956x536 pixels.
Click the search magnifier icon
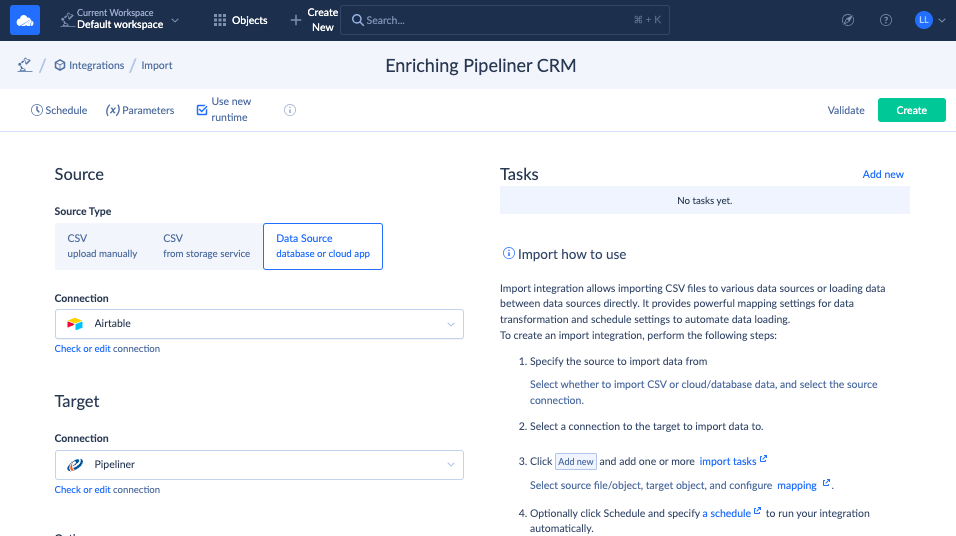pos(358,20)
